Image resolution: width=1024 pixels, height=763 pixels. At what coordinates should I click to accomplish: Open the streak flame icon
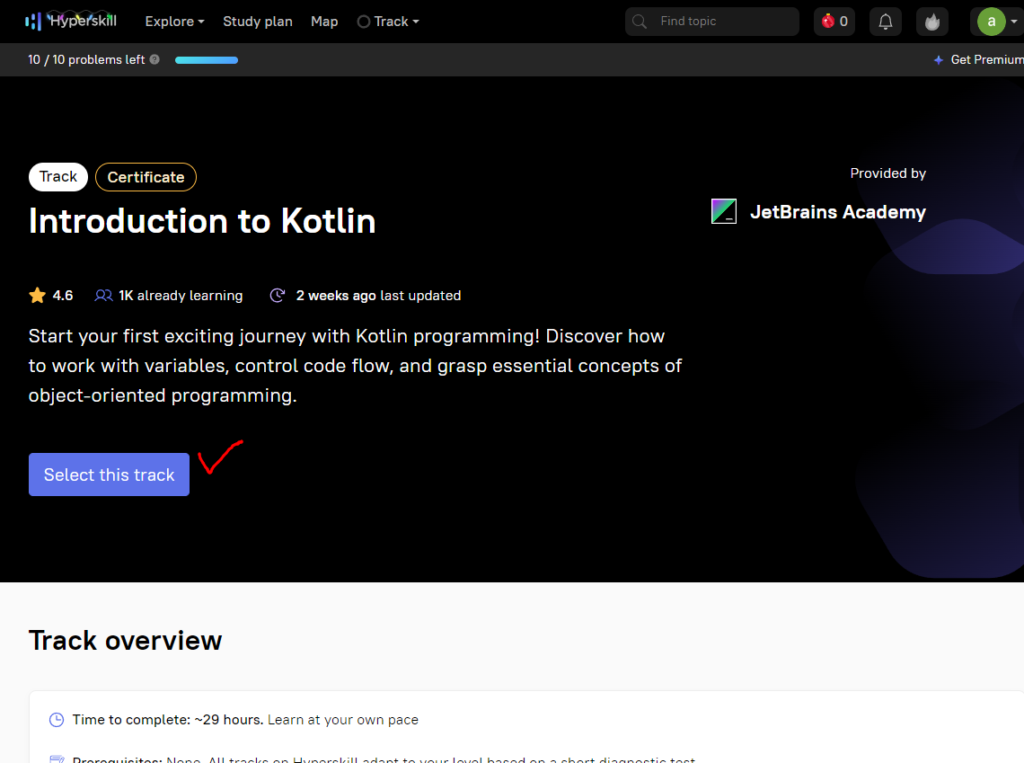pyautogui.click(x=932, y=22)
